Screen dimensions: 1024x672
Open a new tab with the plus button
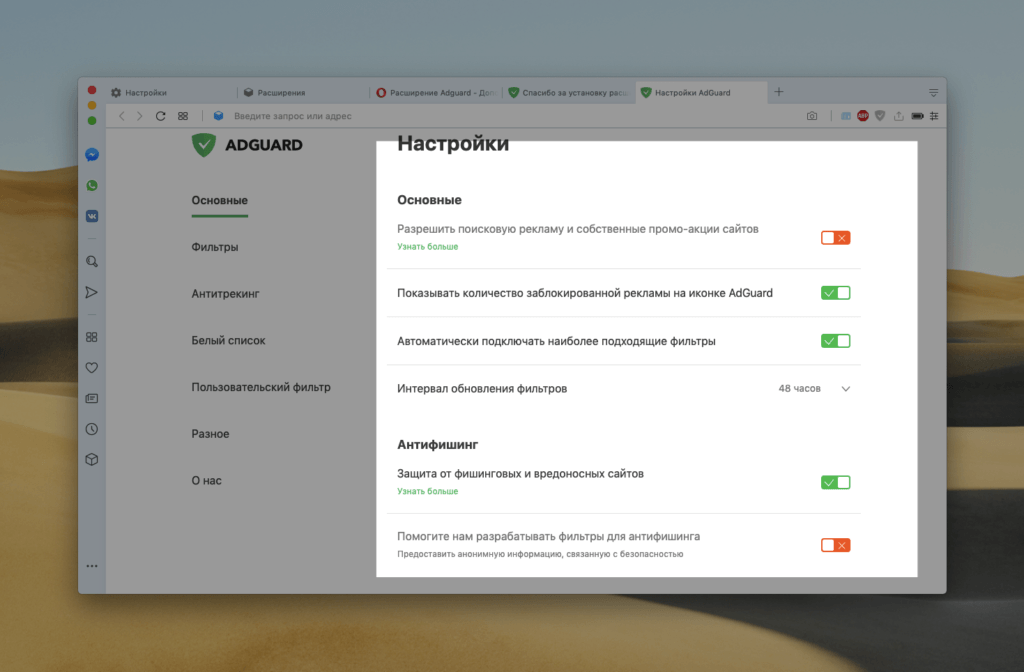click(x=778, y=92)
